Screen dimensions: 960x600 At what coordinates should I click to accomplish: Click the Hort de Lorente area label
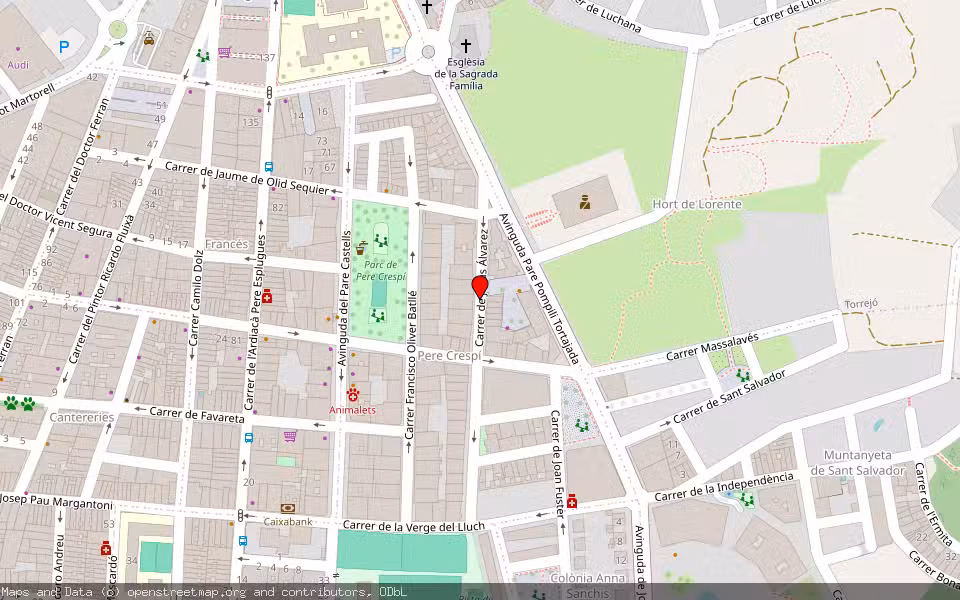pos(696,203)
